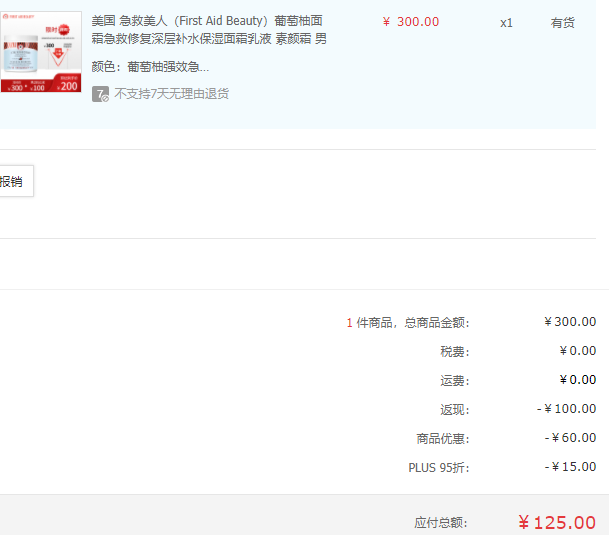
Task: Click the tax value beside 税费
Action: (578, 351)
